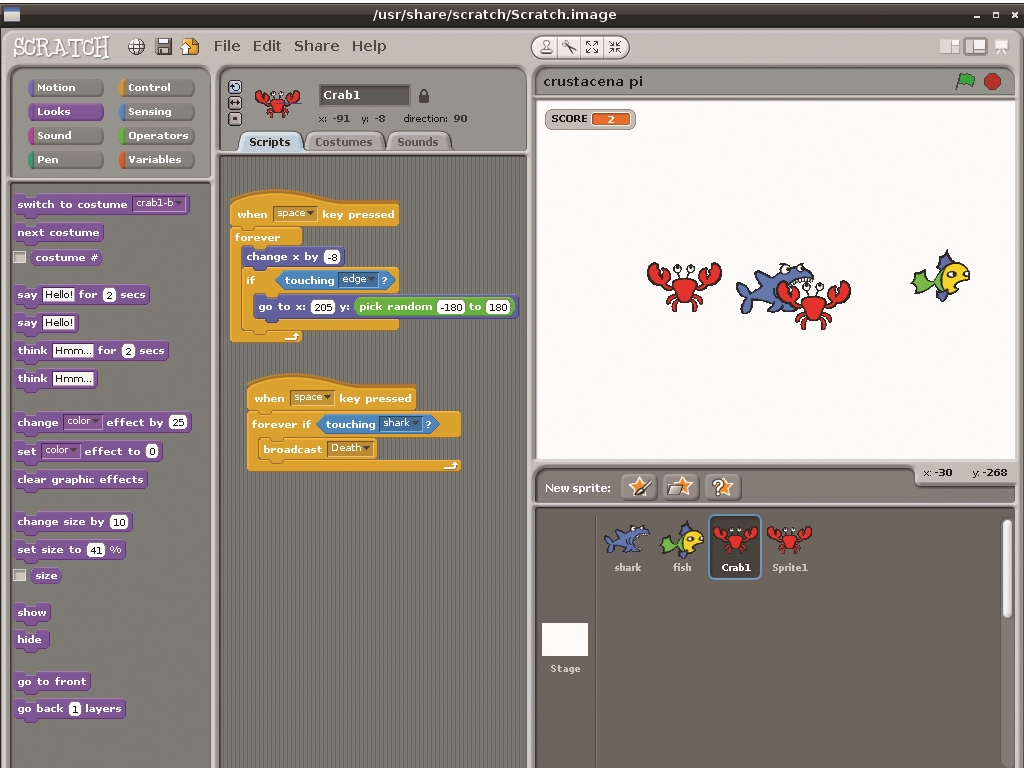Open the Share menu

pos(316,46)
